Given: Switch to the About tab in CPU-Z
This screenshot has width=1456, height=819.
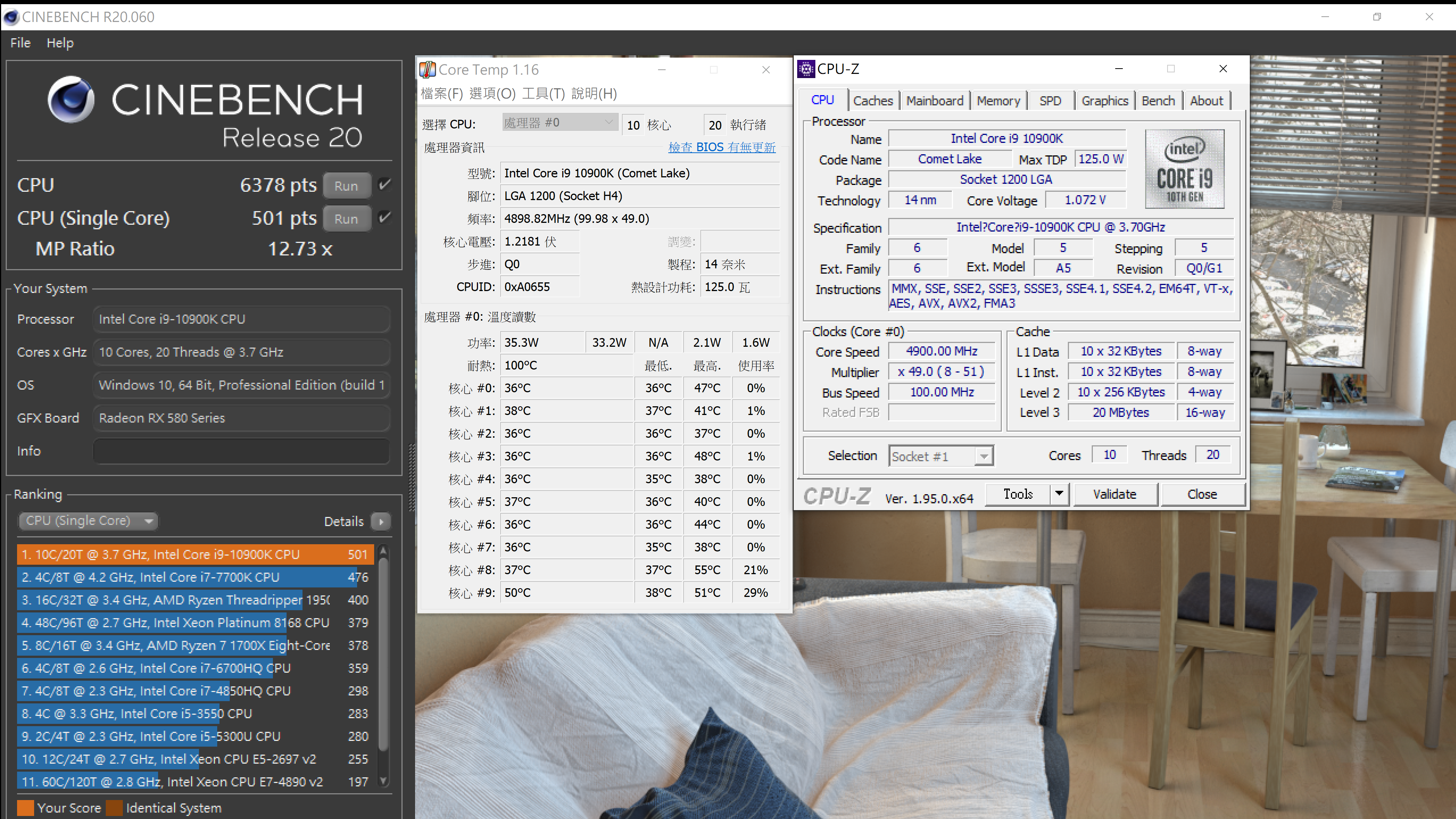Looking at the screenshot, I should click(1206, 100).
